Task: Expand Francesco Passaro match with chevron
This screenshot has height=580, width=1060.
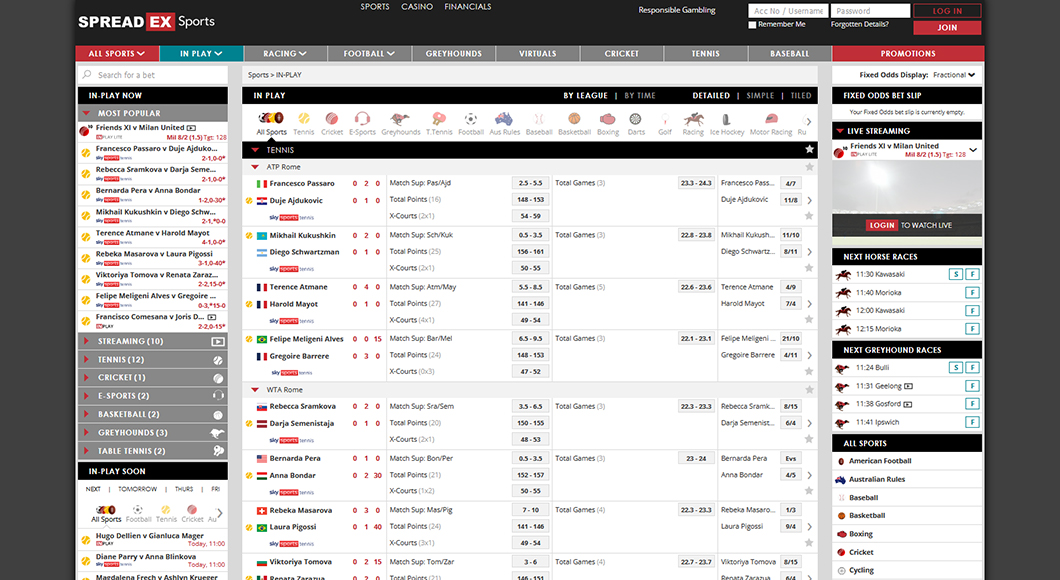Action: click(809, 200)
